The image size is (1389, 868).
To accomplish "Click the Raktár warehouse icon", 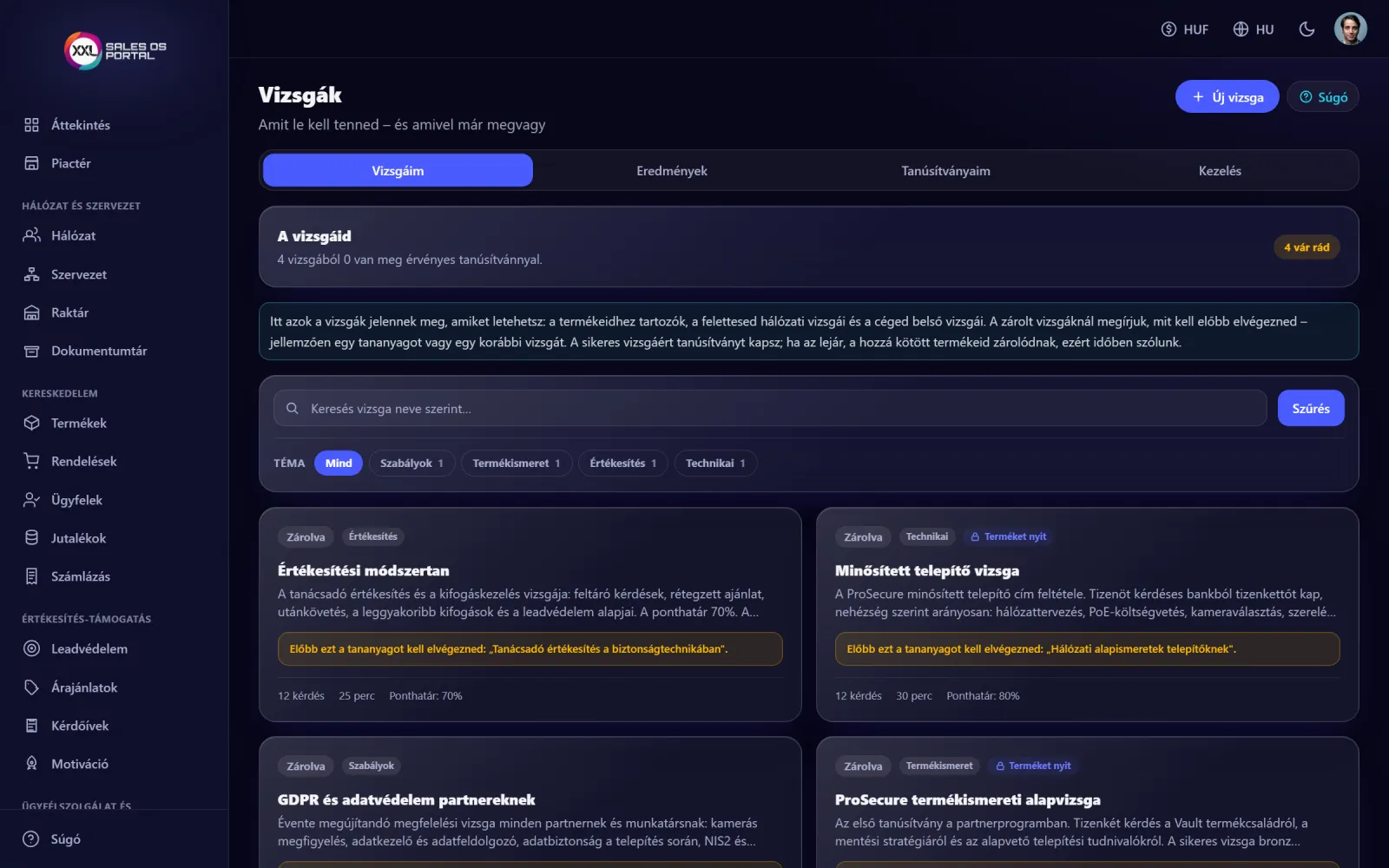I will [32, 312].
